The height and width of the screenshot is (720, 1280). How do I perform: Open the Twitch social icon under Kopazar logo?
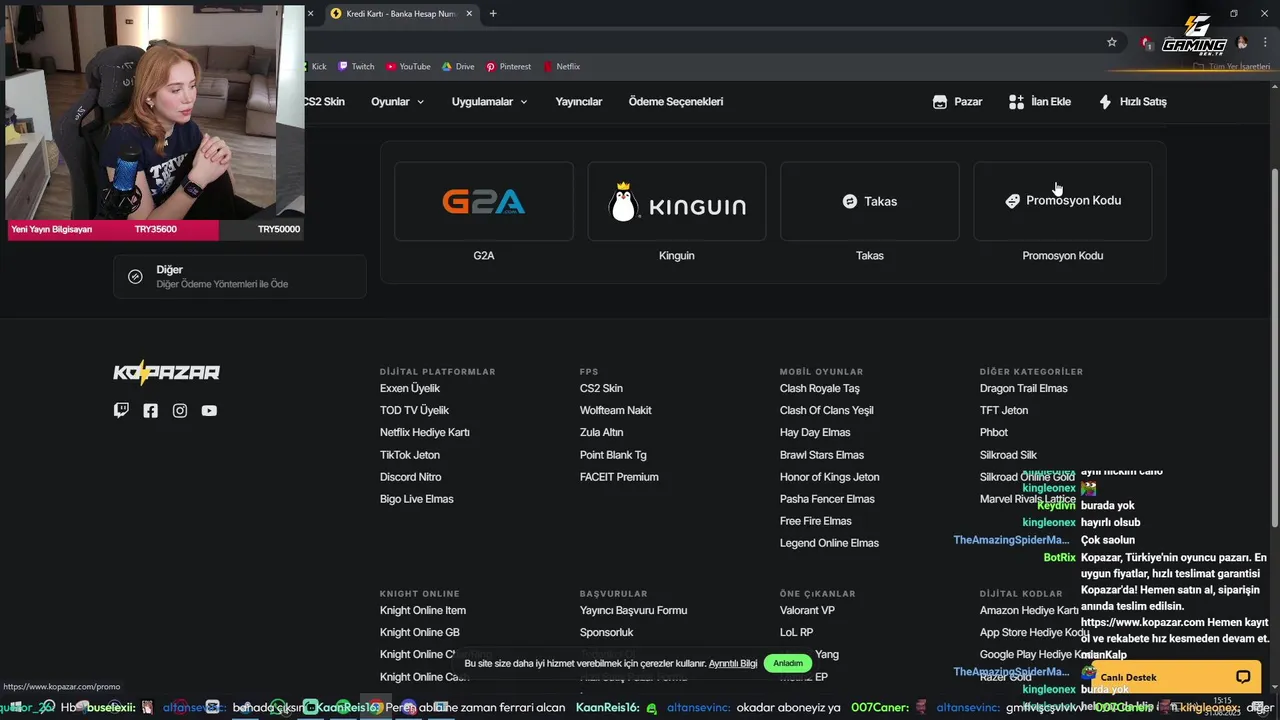pyautogui.click(x=121, y=410)
